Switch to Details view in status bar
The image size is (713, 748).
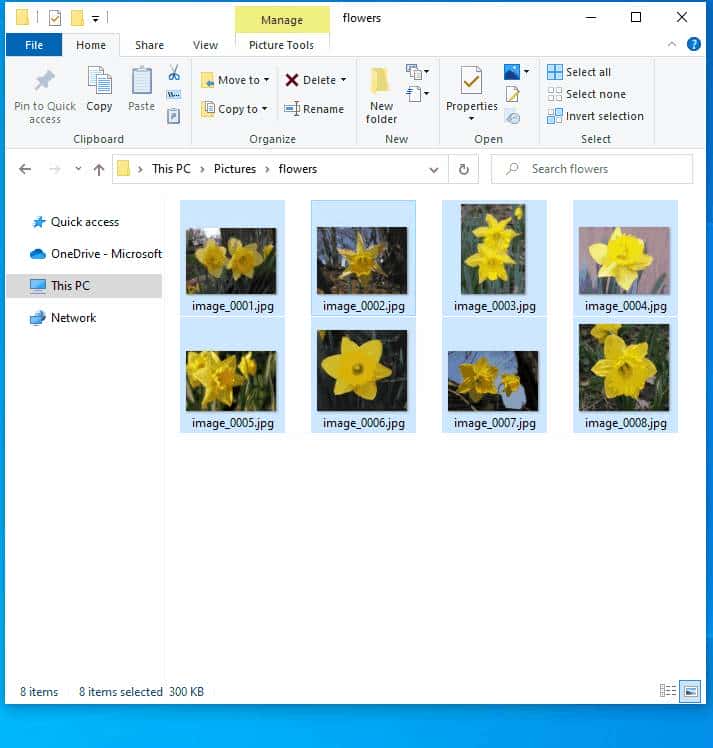click(668, 691)
